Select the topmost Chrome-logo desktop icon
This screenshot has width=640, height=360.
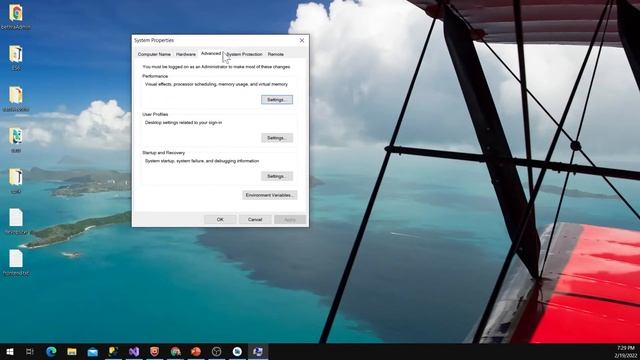click(16, 16)
